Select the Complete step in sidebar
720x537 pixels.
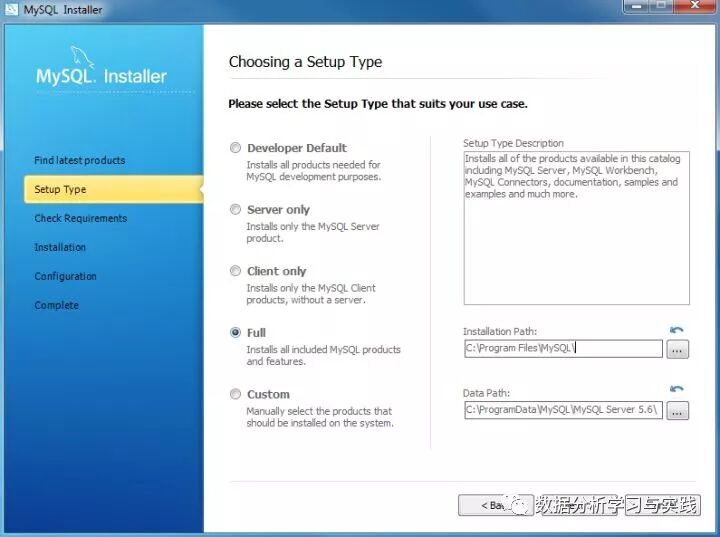56,305
